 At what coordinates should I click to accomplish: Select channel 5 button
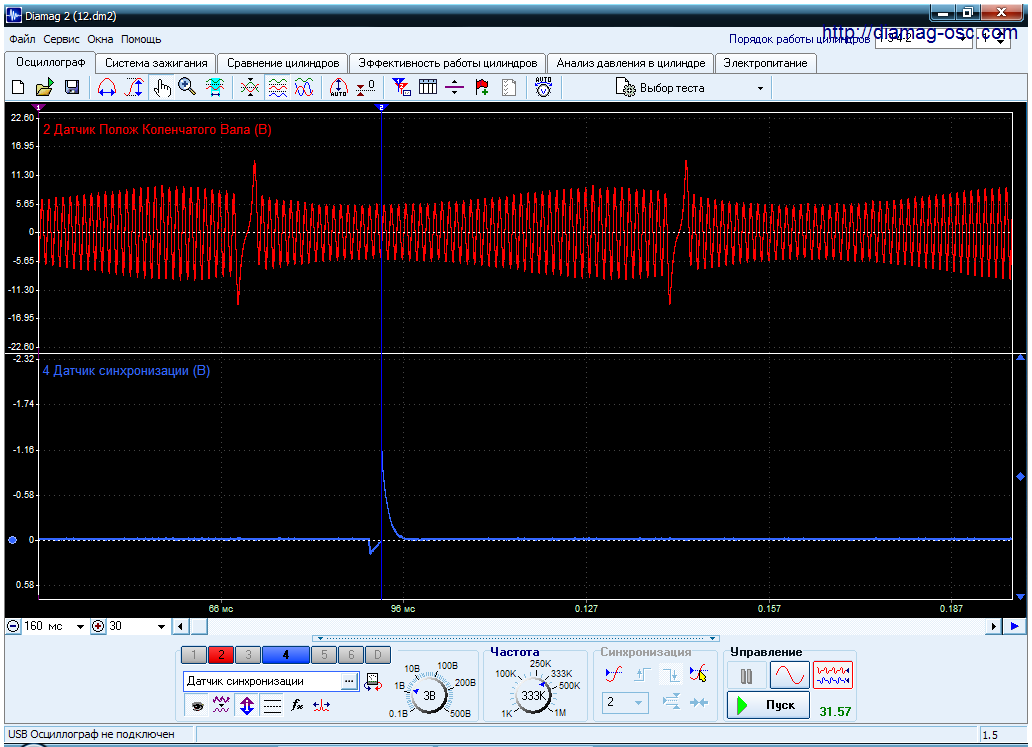(324, 655)
